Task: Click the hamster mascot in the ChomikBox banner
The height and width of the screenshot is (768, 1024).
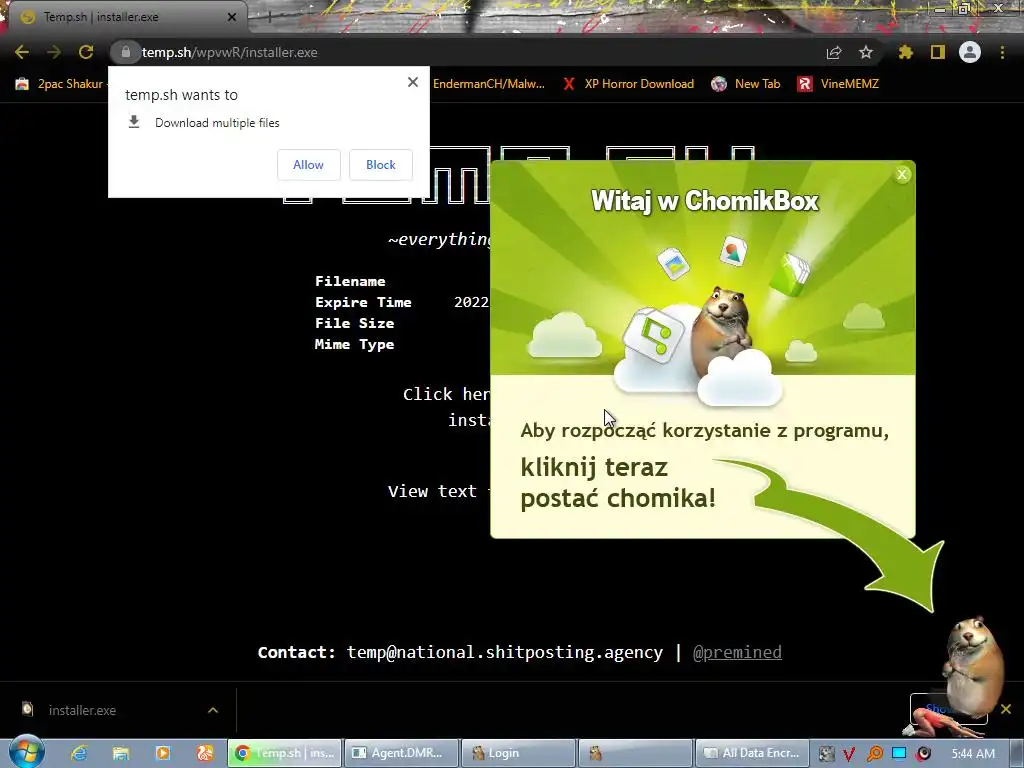Action: coord(722,330)
